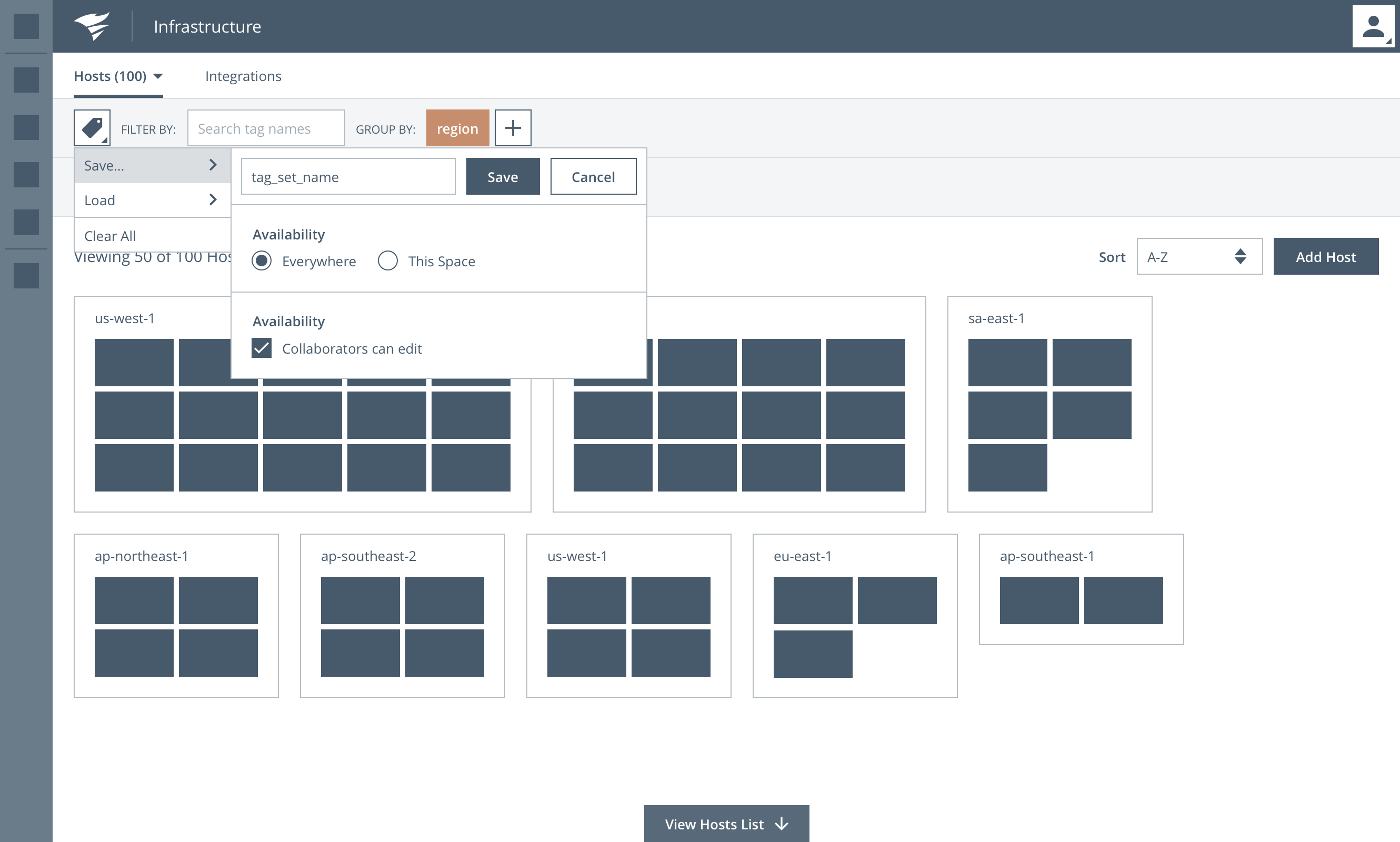This screenshot has width=1400, height=842.
Task: Open the A-Z sort dropdown
Action: tap(1199, 257)
